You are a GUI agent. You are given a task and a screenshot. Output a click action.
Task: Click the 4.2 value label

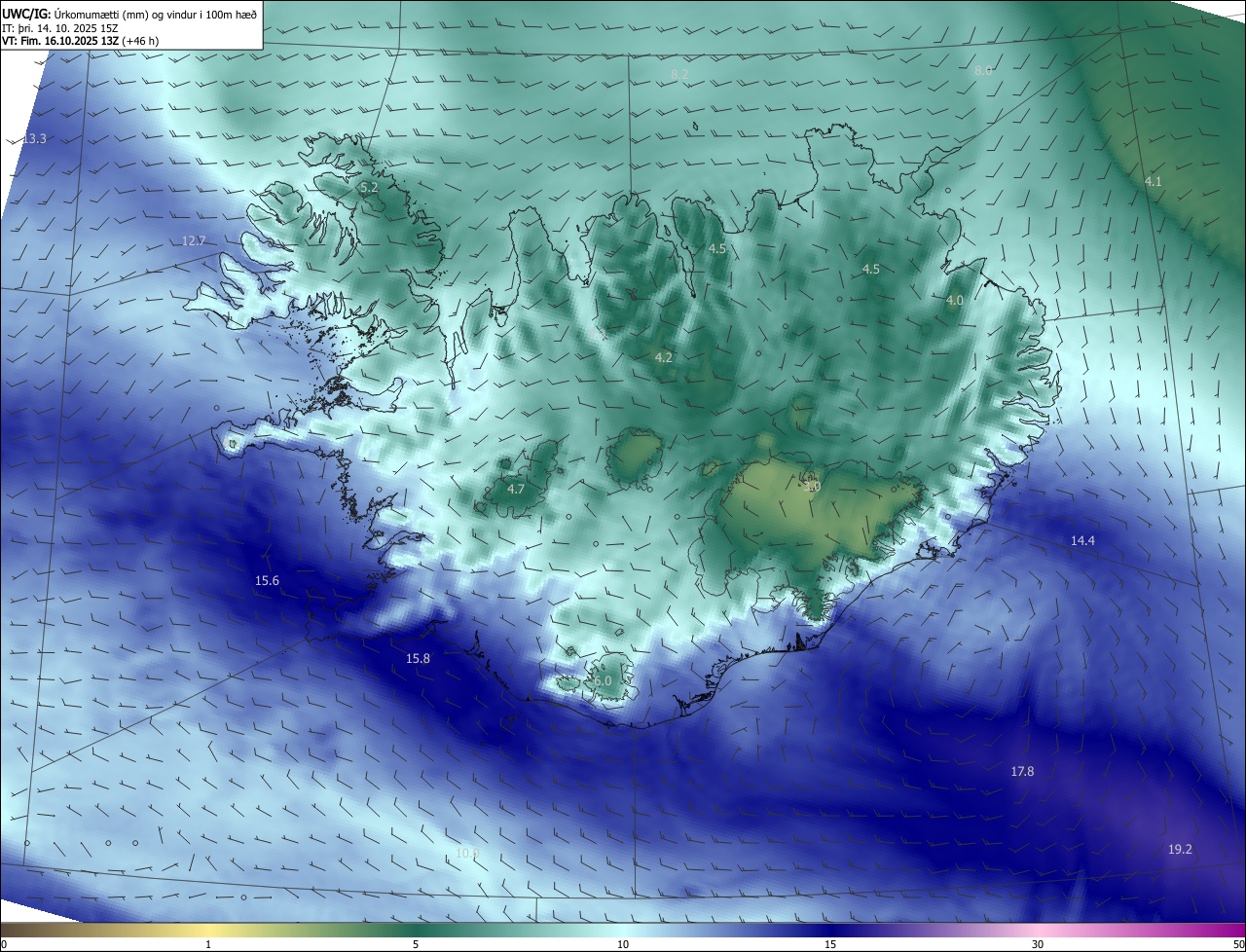tap(664, 357)
